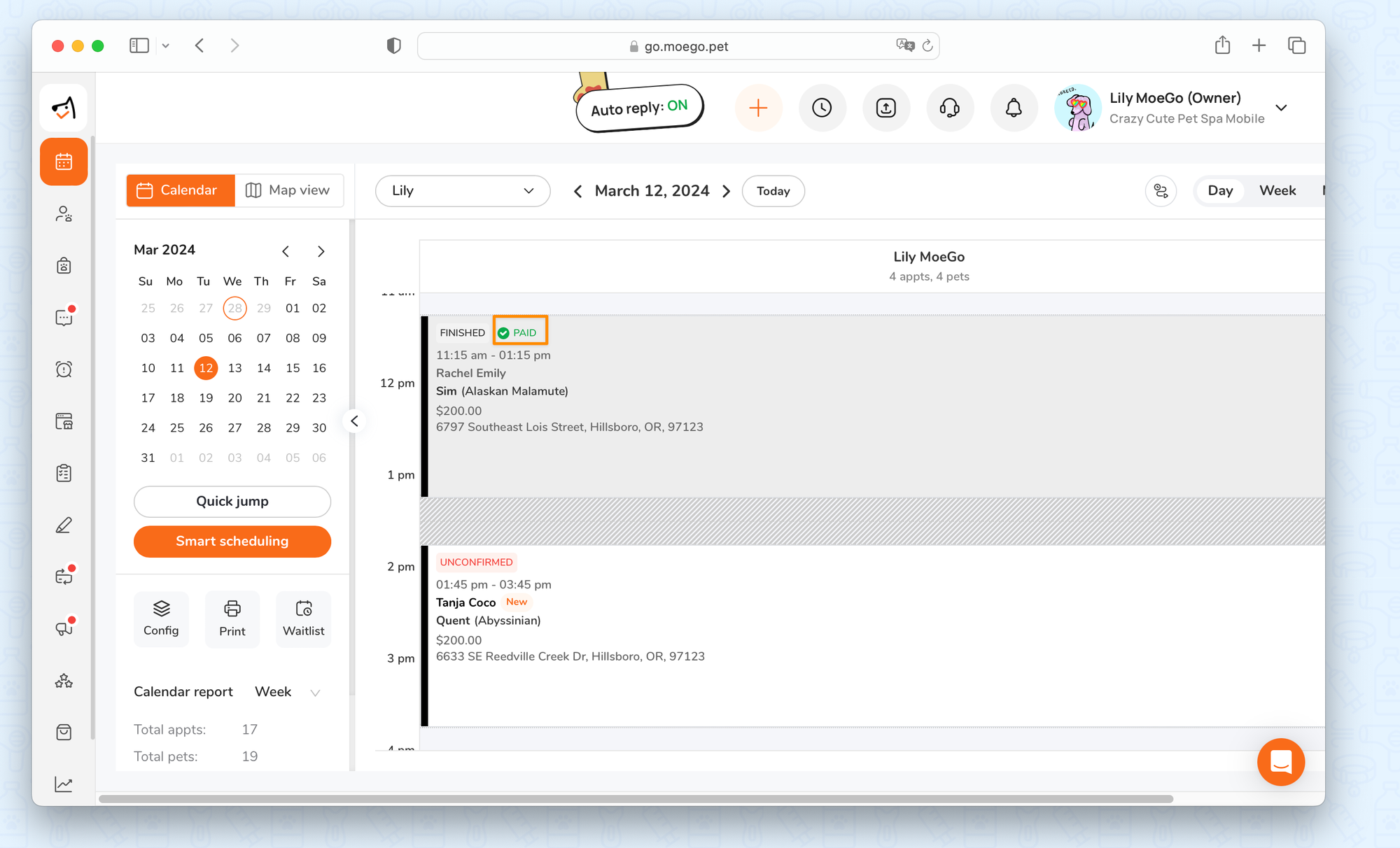Switch to Week view
This screenshot has height=848, width=1400.
point(1277,191)
